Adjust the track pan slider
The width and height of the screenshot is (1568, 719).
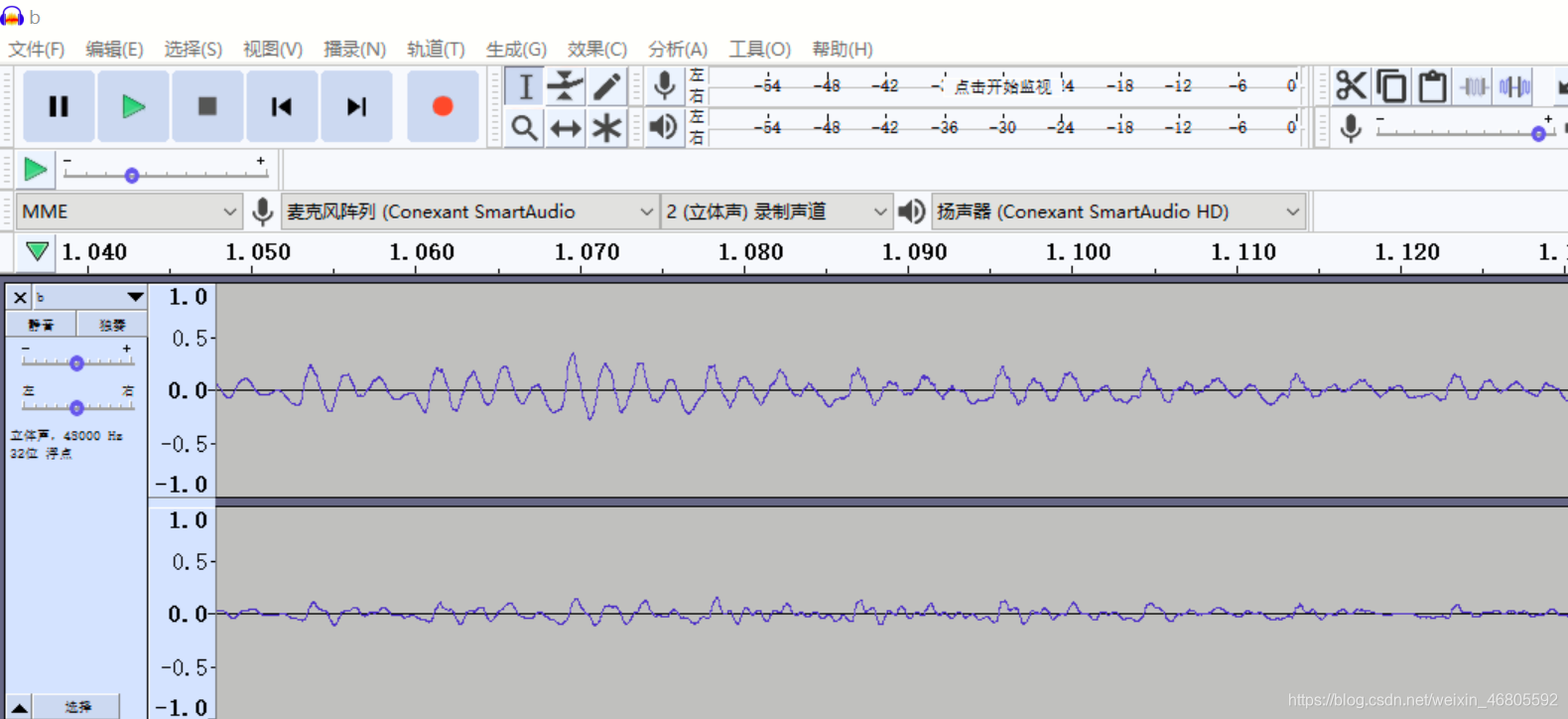76,407
